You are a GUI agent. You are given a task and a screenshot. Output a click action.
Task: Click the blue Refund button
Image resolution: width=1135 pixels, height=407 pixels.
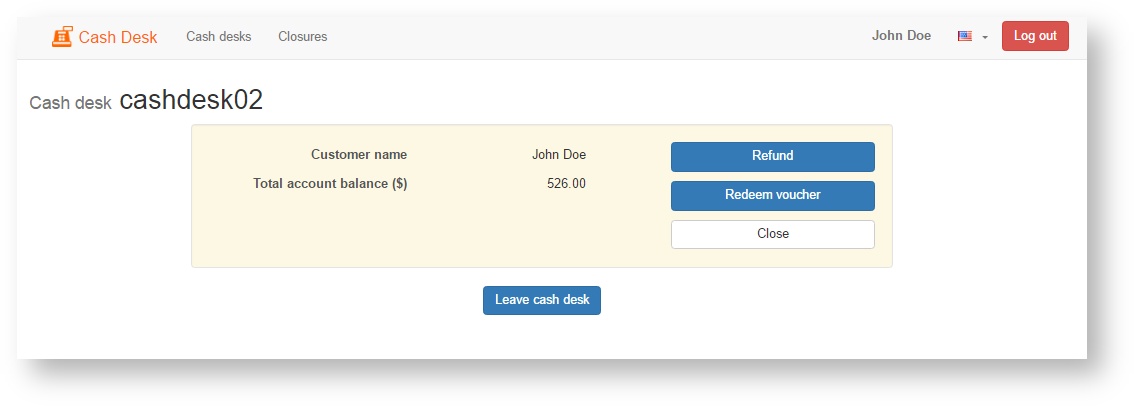coord(772,156)
